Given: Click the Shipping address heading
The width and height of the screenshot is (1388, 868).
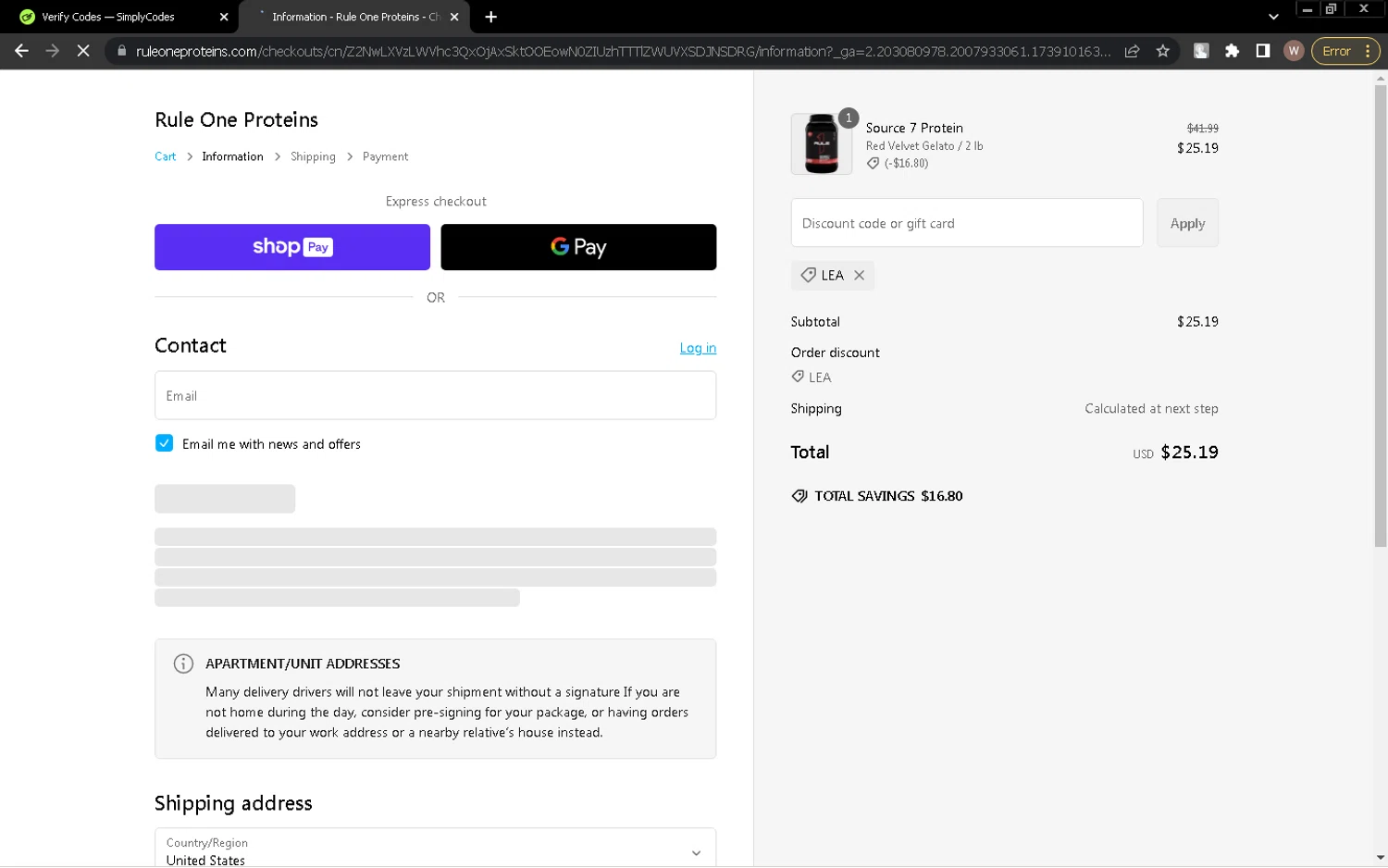Looking at the screenshot, I should [233, 803].
